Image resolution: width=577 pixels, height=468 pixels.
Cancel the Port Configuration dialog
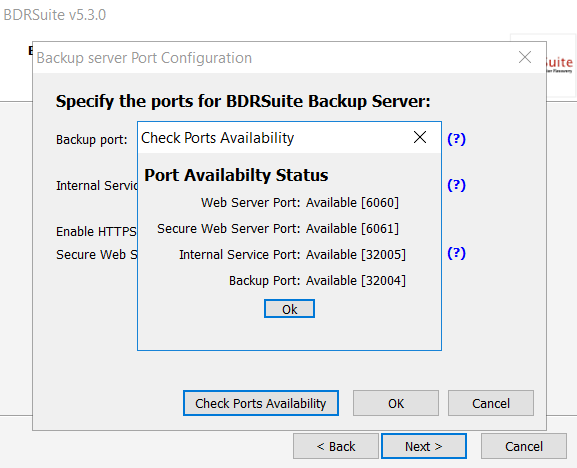pyautogui.click(x=491, y=403)
